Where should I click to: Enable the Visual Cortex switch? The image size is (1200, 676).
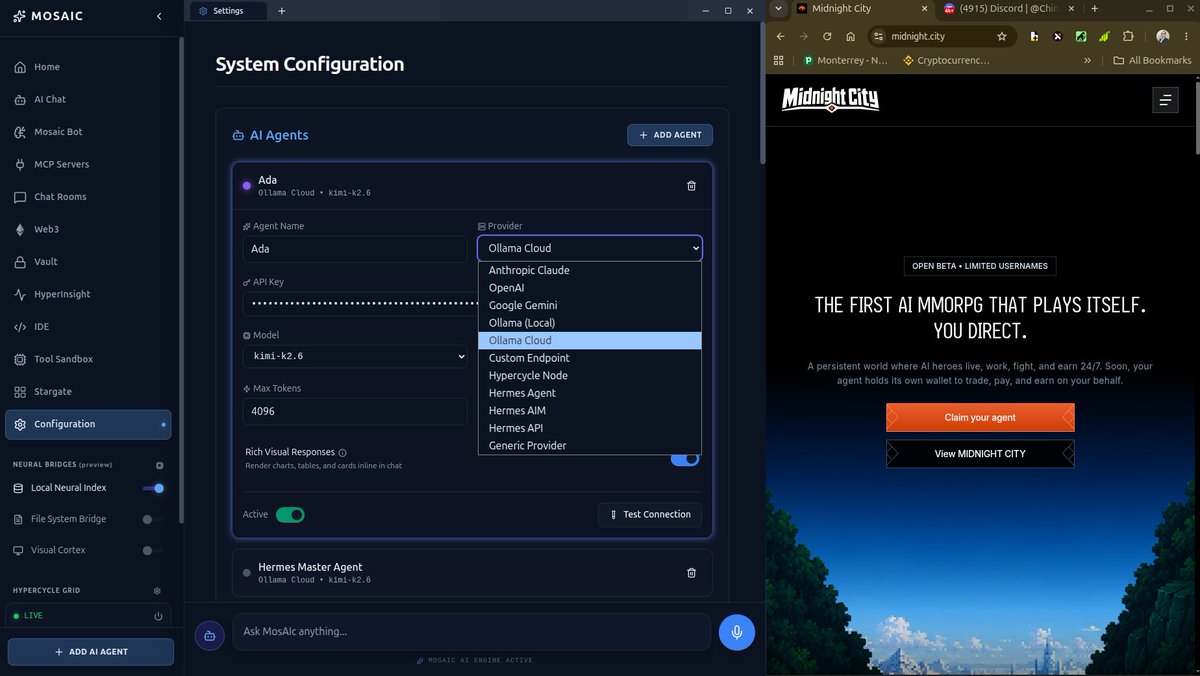tap(153, 550)
